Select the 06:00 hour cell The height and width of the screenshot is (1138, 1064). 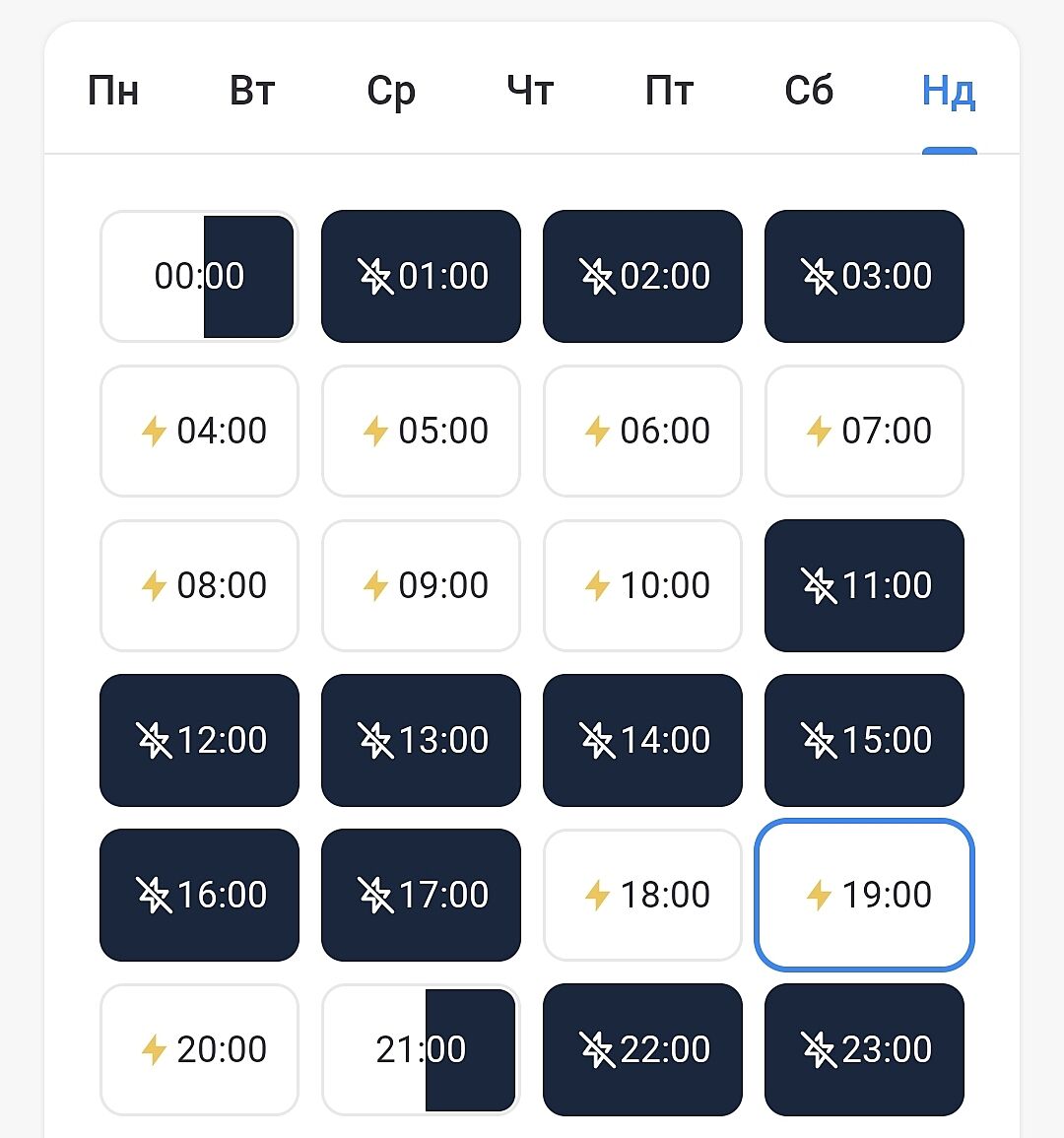pos(642,431)
